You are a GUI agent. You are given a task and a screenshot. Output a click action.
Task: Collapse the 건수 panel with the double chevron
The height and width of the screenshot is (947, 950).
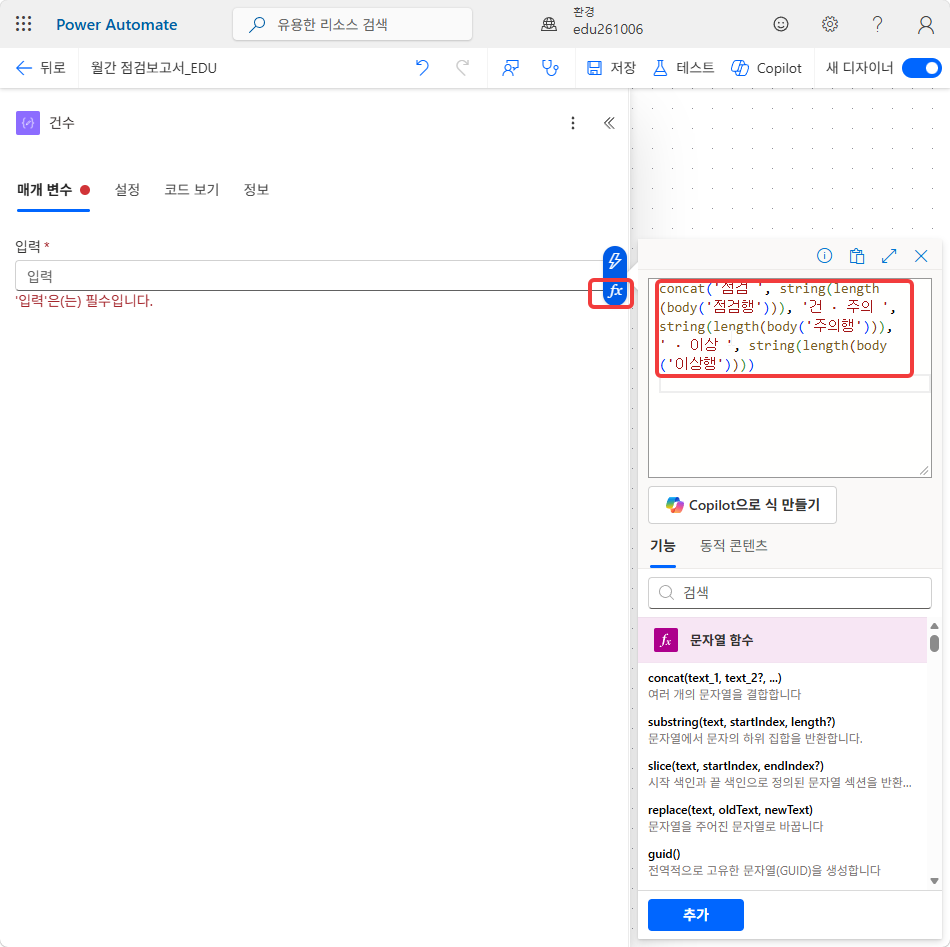(x=610, y=123)
